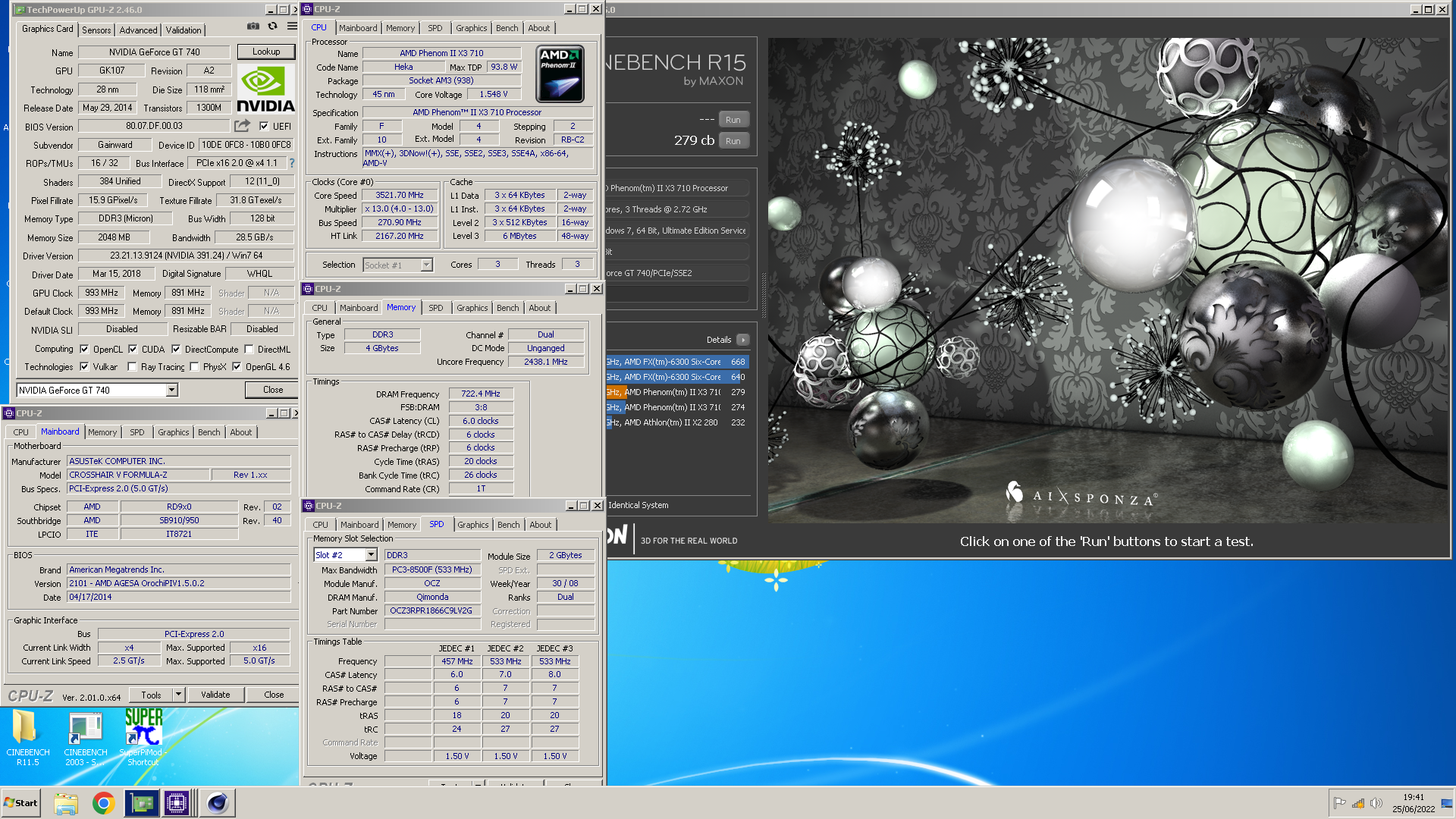1456x819 pixels.
Task: Launch Google Chrome from the taskbar
Action: click(103, 803)
